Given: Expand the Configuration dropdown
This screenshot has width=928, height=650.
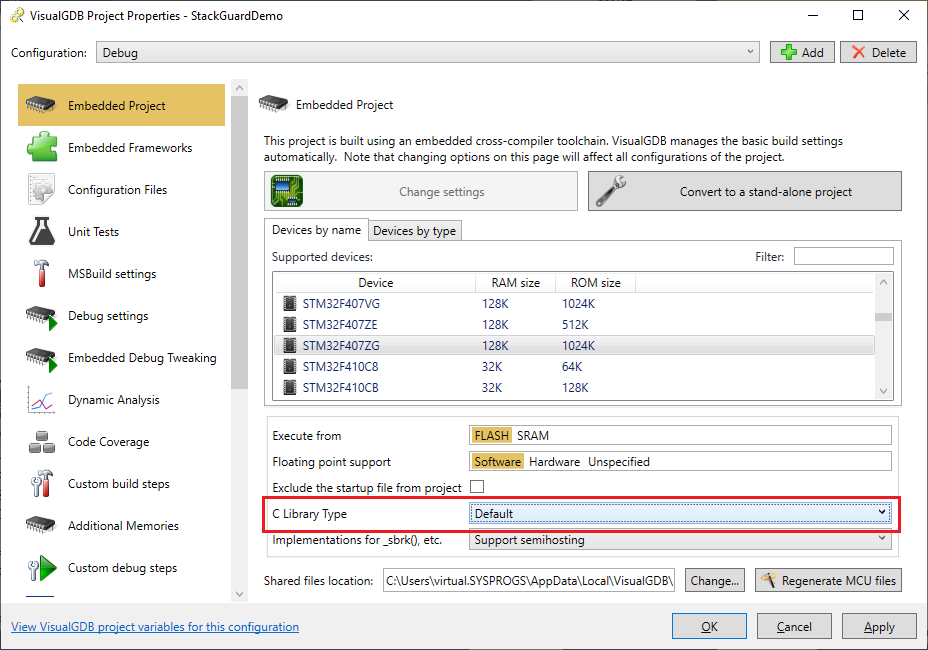Looking at the screenshot, I should point(428,52).
